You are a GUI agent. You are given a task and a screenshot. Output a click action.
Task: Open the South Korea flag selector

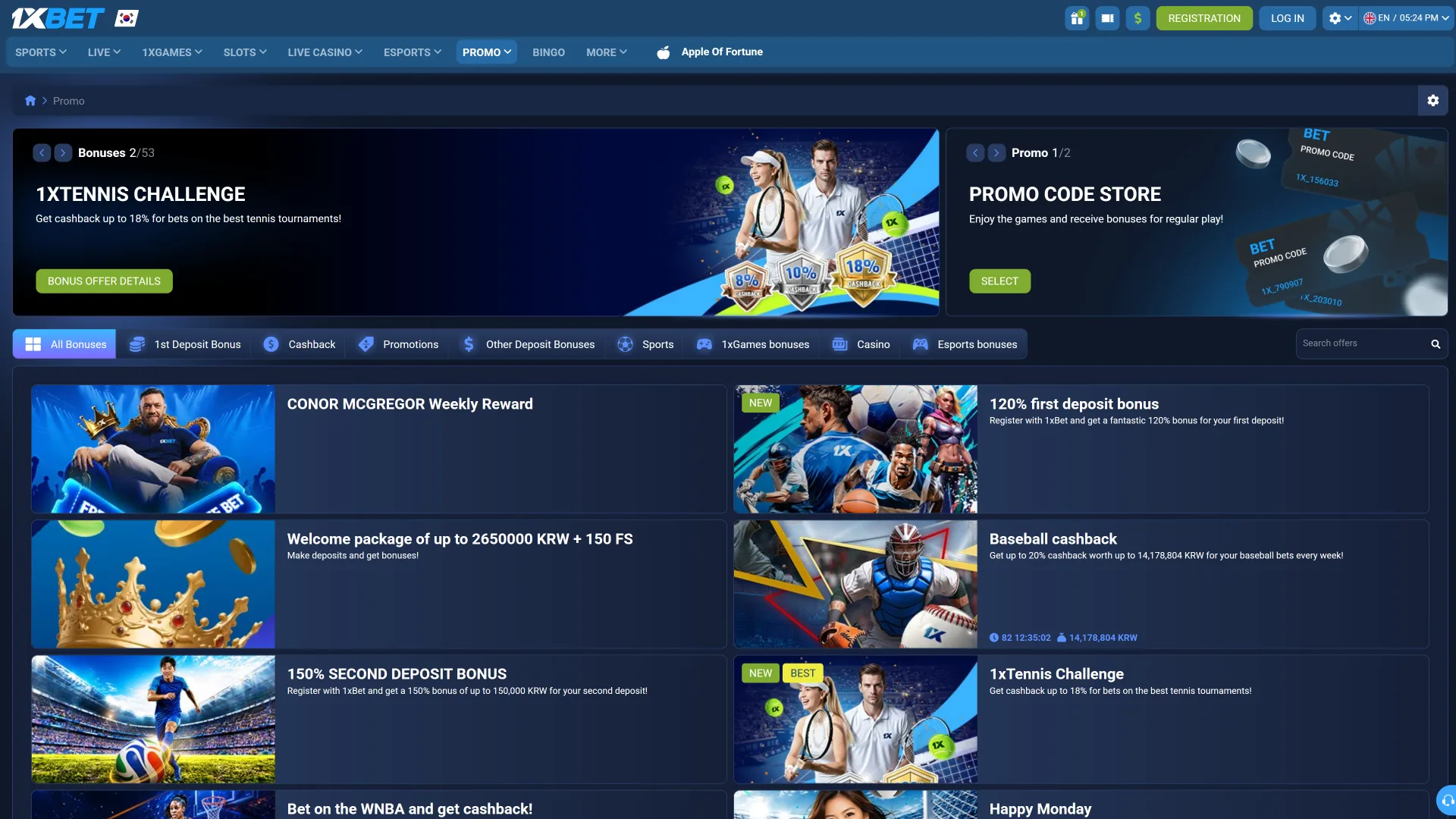(127, 18)
